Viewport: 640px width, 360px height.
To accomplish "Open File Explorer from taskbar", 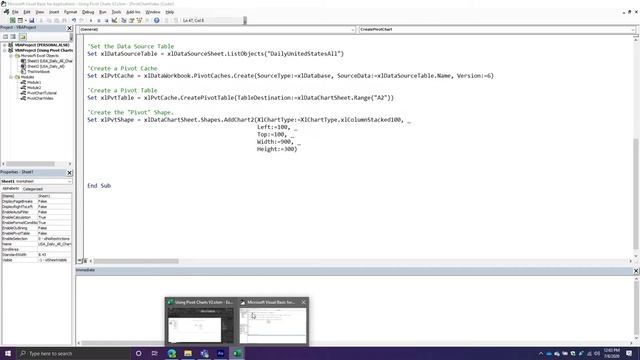I will click(188, 353).
